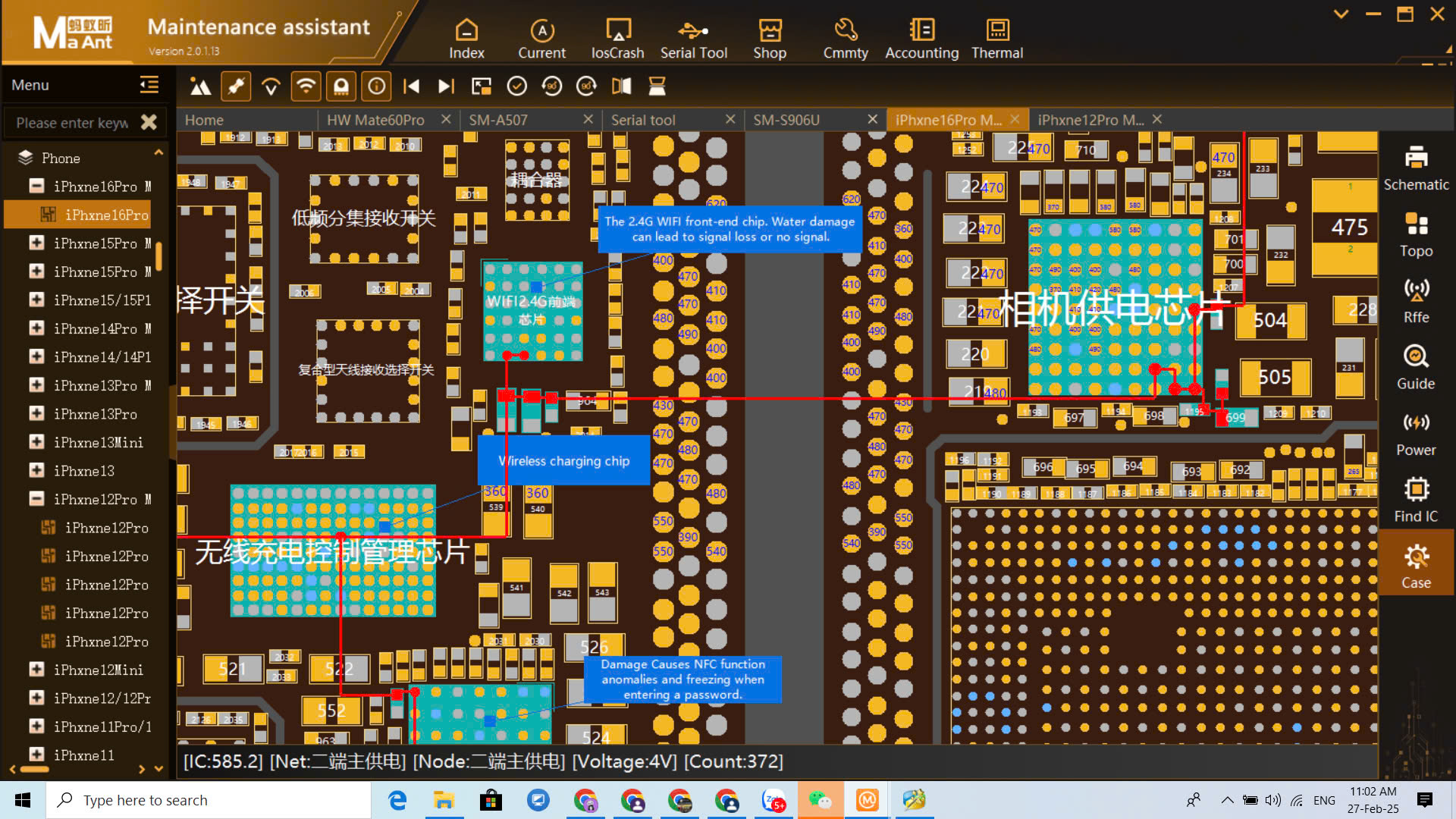Screen dimensions: 1456x819
Task: Close the HW Mate60Pro tab
Action: coord(446,119)
